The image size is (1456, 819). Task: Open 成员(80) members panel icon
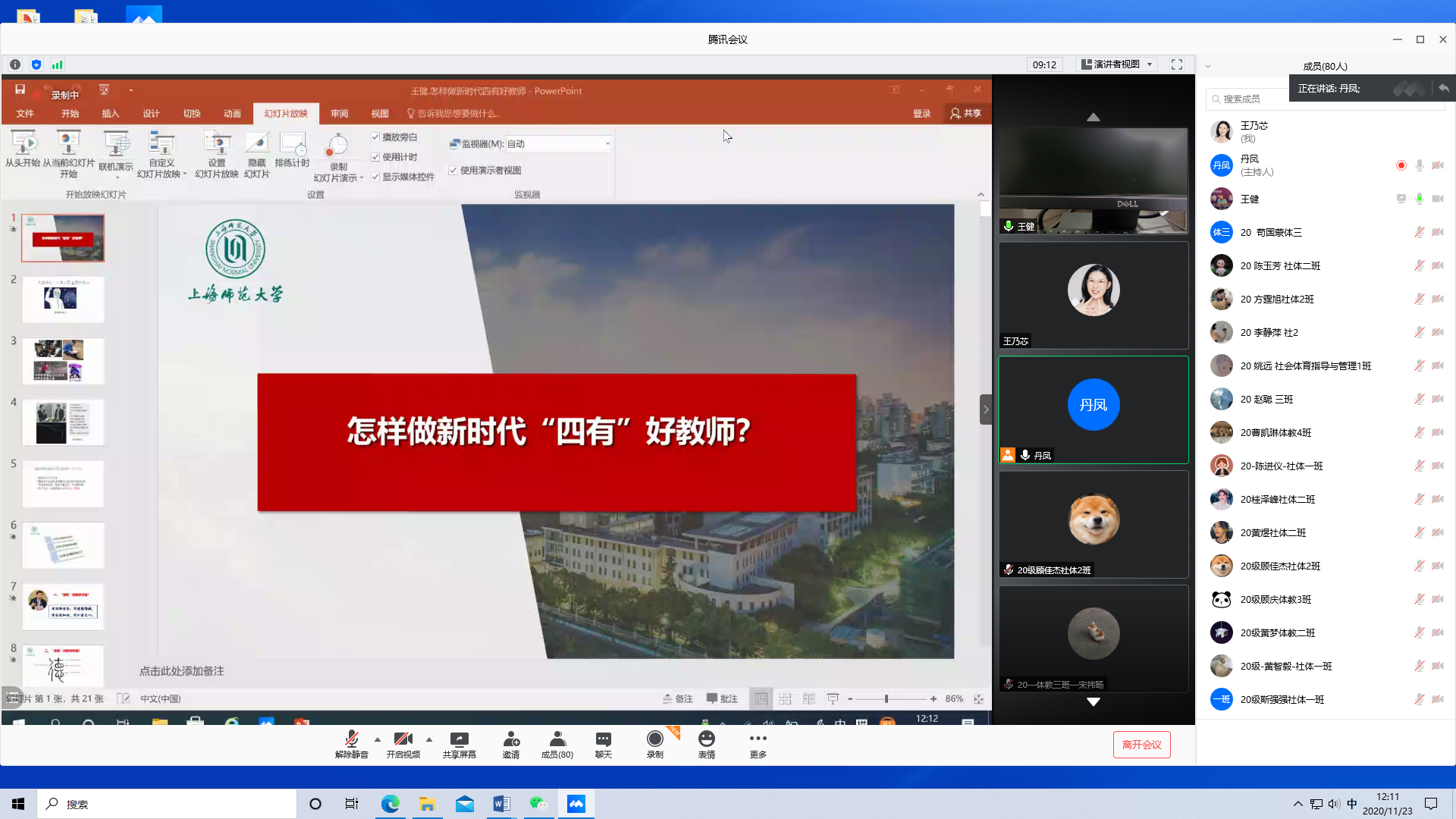[557, 739]
